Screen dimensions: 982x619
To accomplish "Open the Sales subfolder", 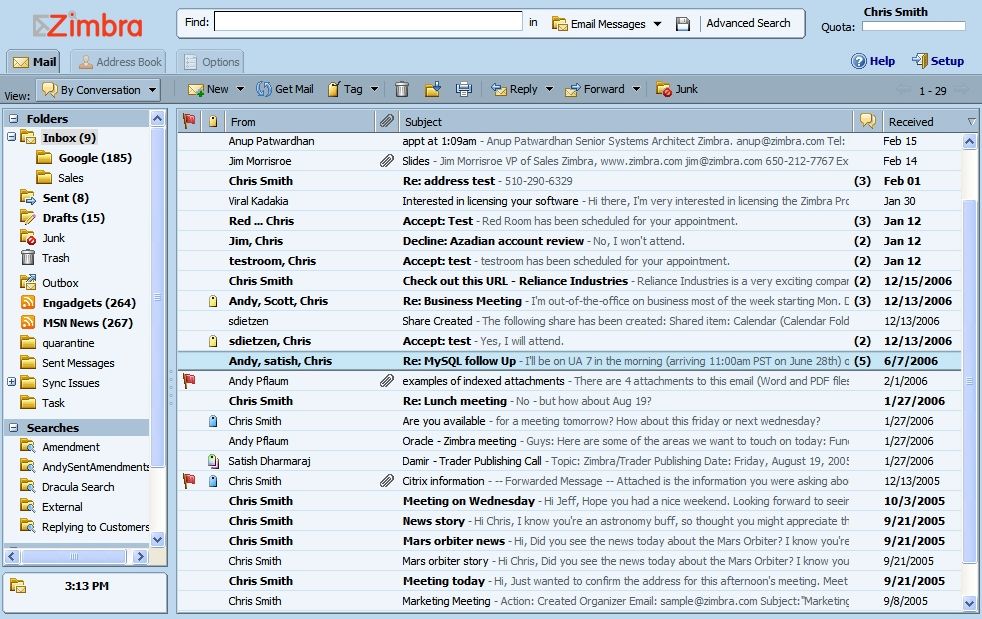I will 60,178.
